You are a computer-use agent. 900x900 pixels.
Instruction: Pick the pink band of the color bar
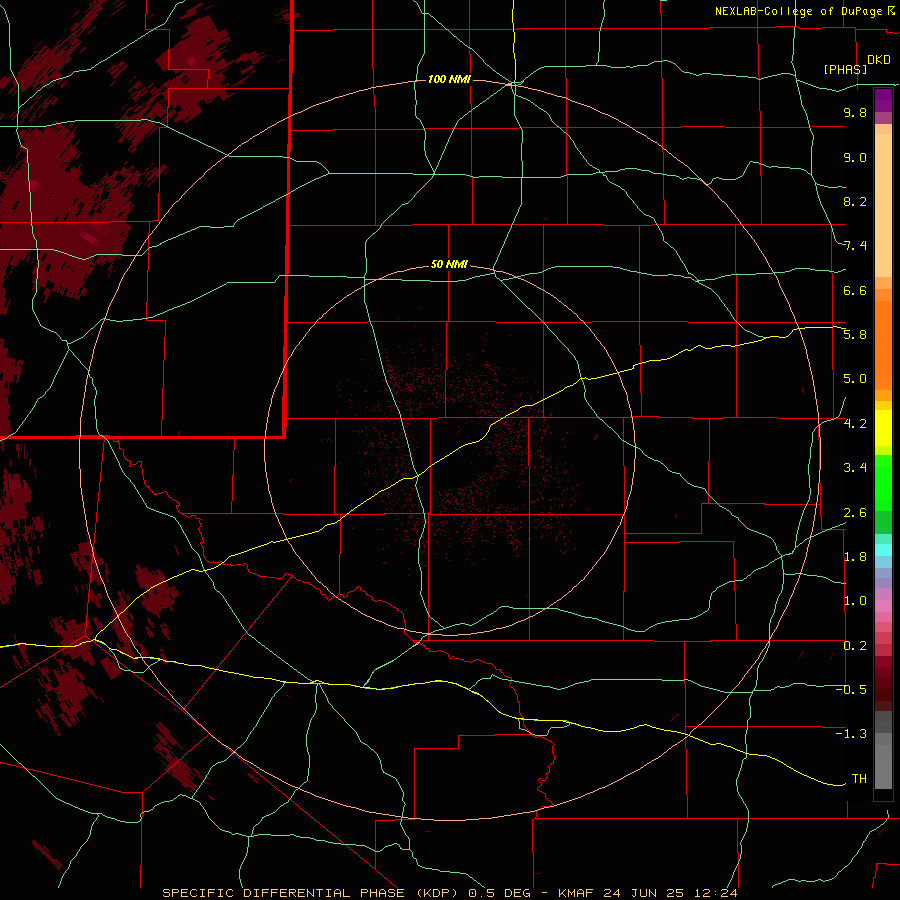883,606
